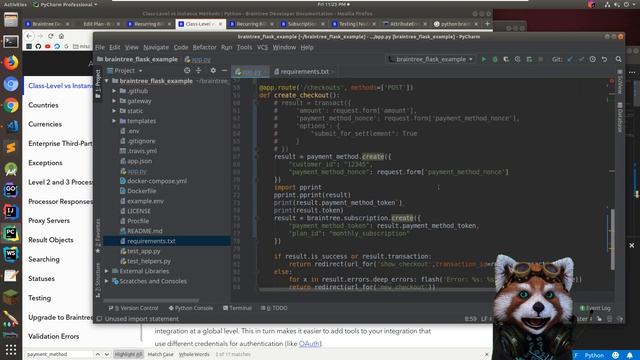This screenshot has height=360, width=640.
Task: Open Git history clock icon
Action: (x=593, y=59)
